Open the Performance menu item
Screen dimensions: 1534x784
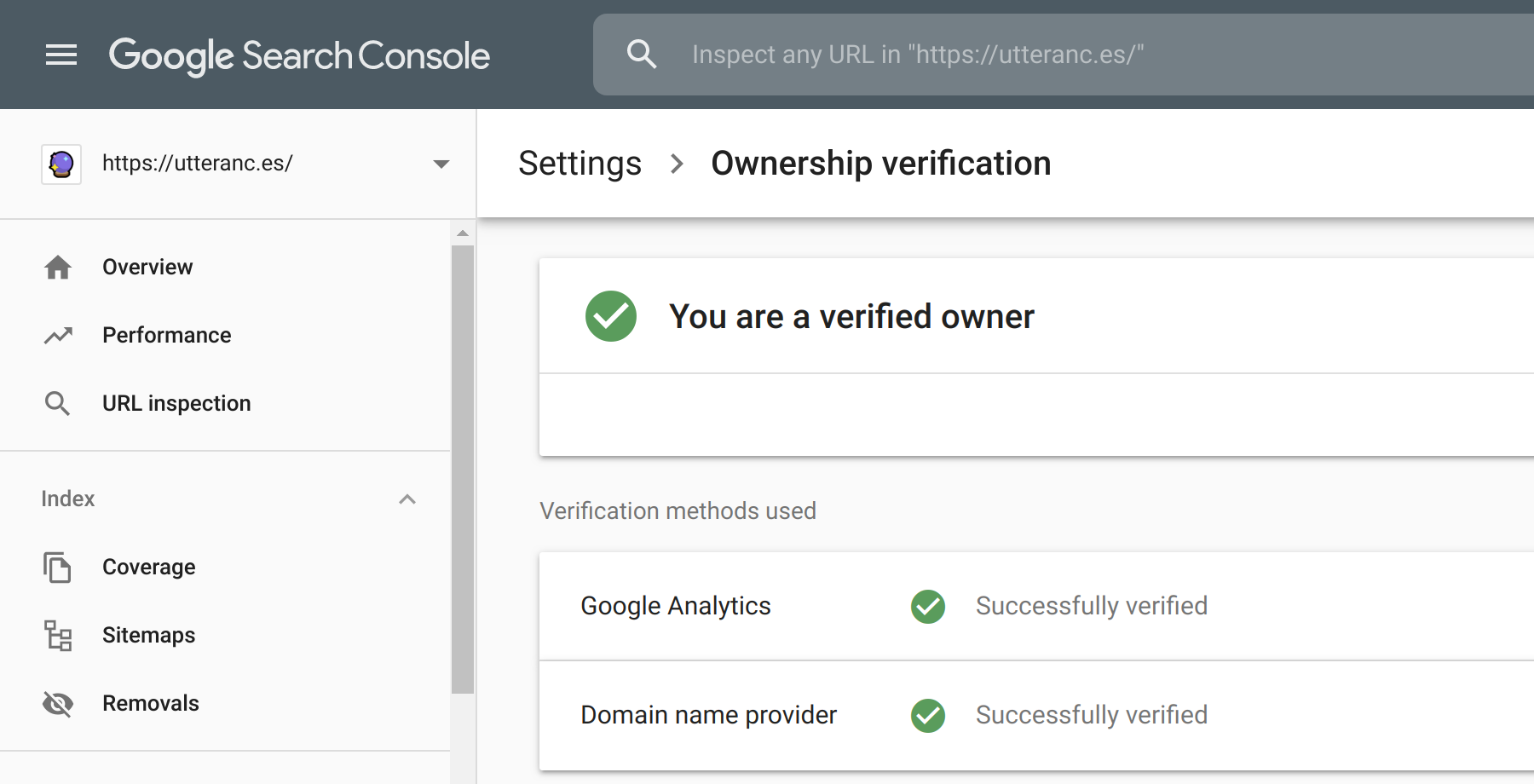(167, 336)
